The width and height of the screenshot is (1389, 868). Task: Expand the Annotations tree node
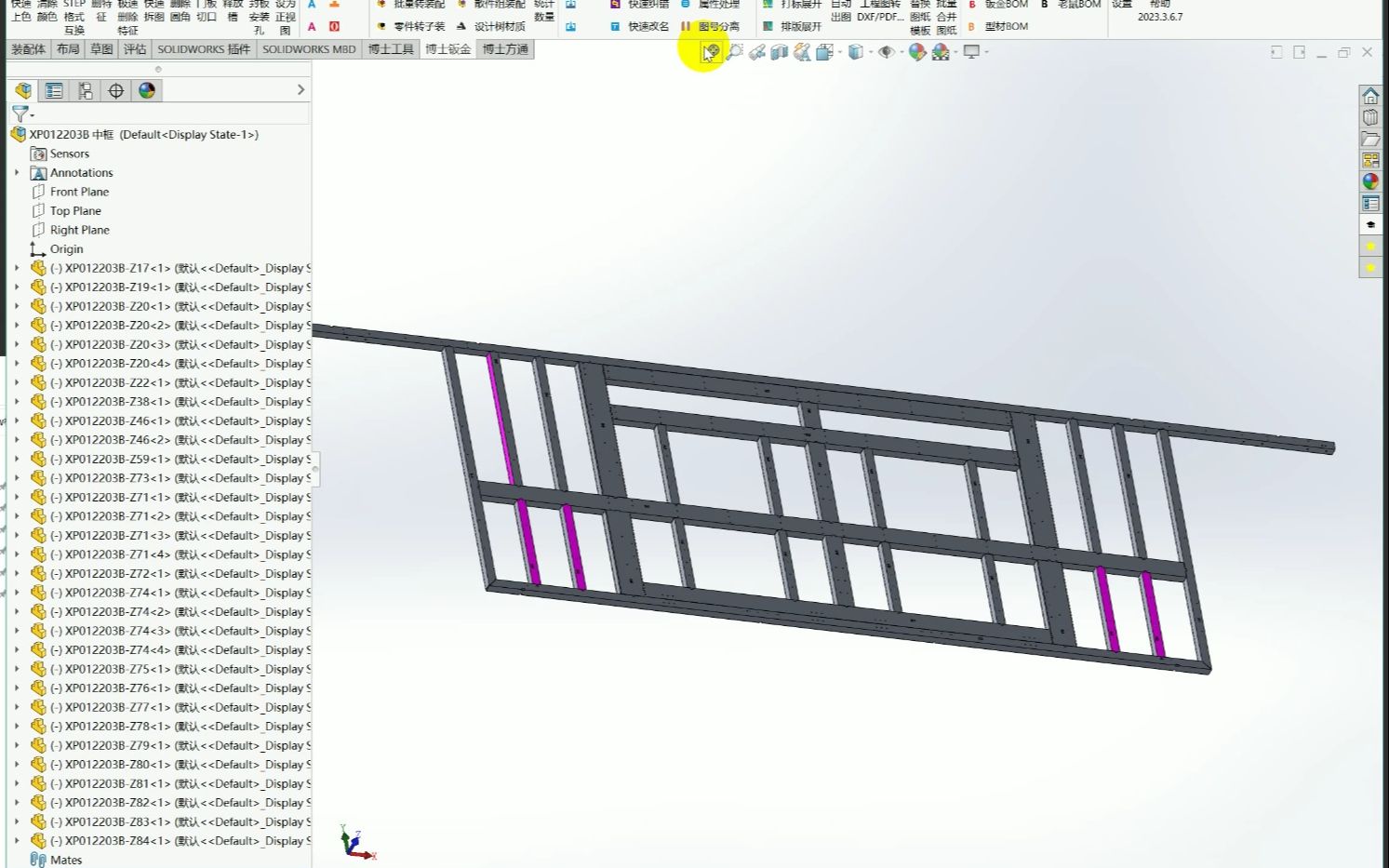17,172
